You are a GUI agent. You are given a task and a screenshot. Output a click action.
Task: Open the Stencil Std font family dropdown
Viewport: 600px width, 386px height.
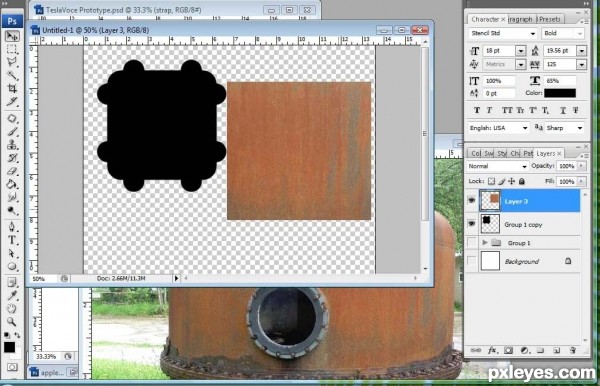coord(533,34)
